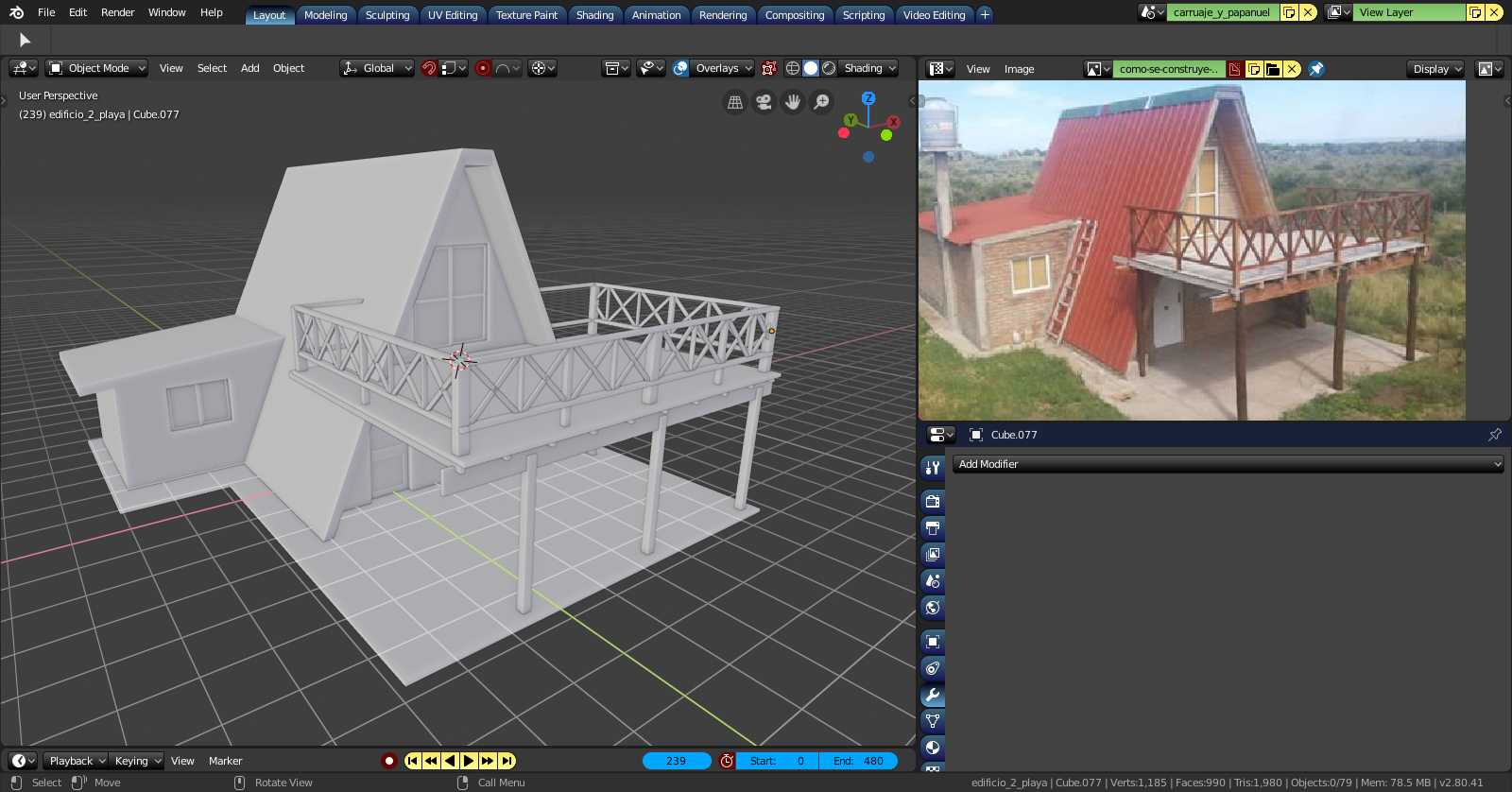Switch to wireframe shading

[793, 68]
